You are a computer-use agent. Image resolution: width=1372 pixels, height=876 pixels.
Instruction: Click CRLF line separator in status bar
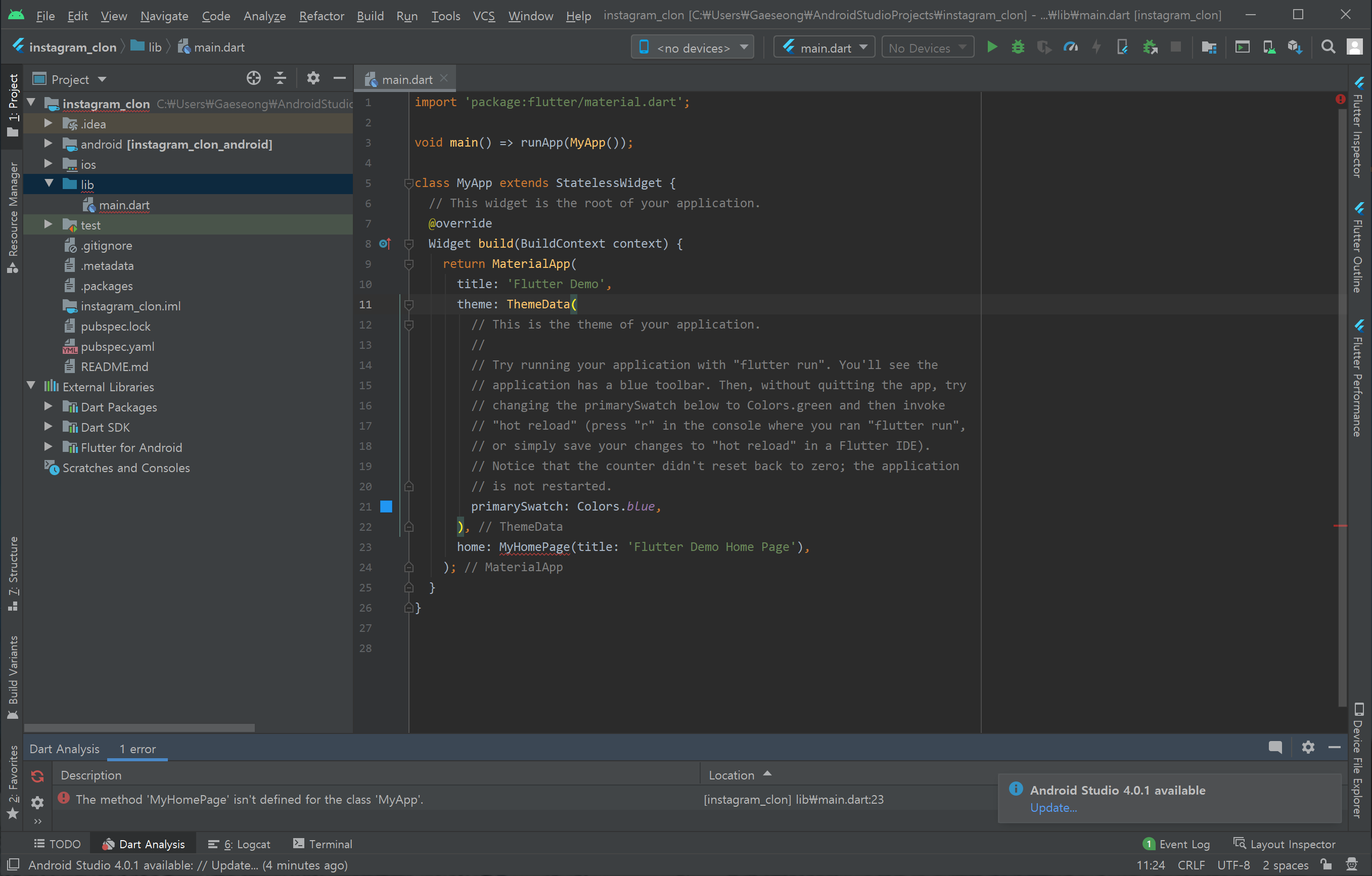pyautogui.click(x=1191, y=865)
